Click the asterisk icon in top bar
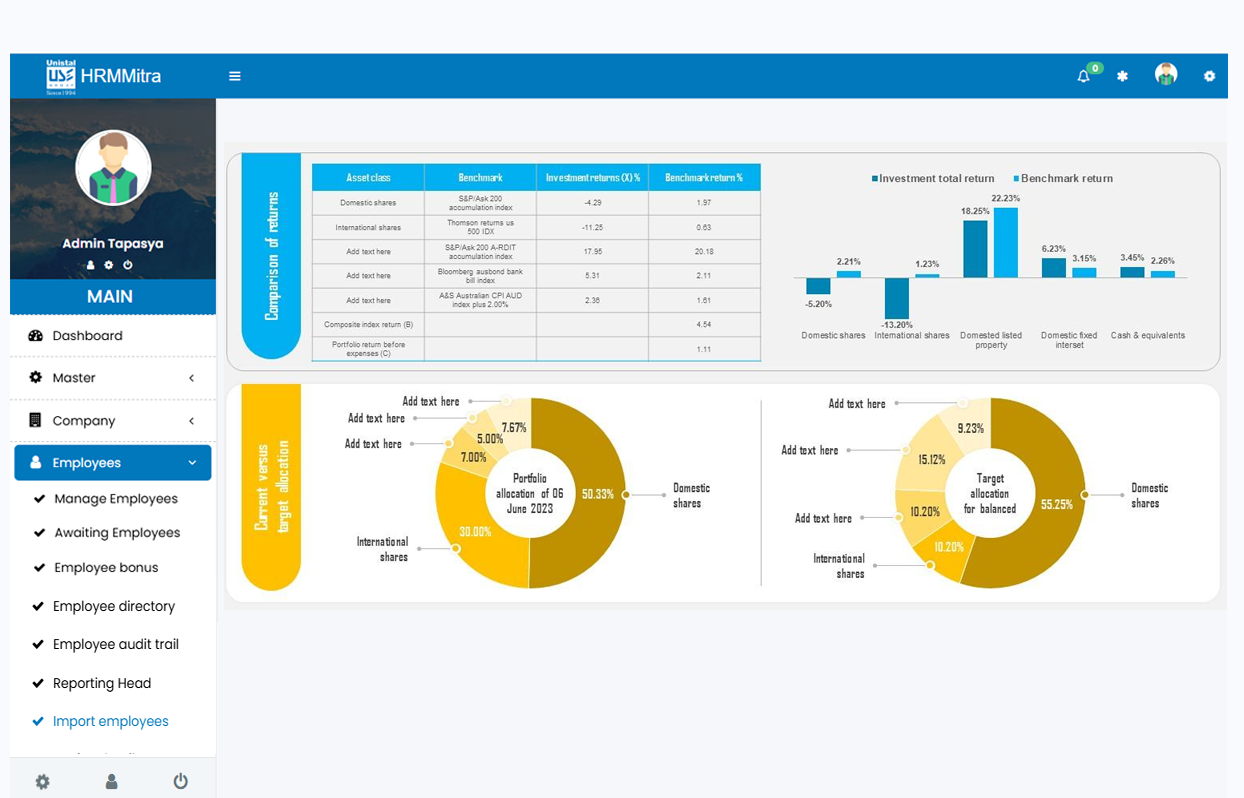1244x798 pixels. click(1122, 76)
